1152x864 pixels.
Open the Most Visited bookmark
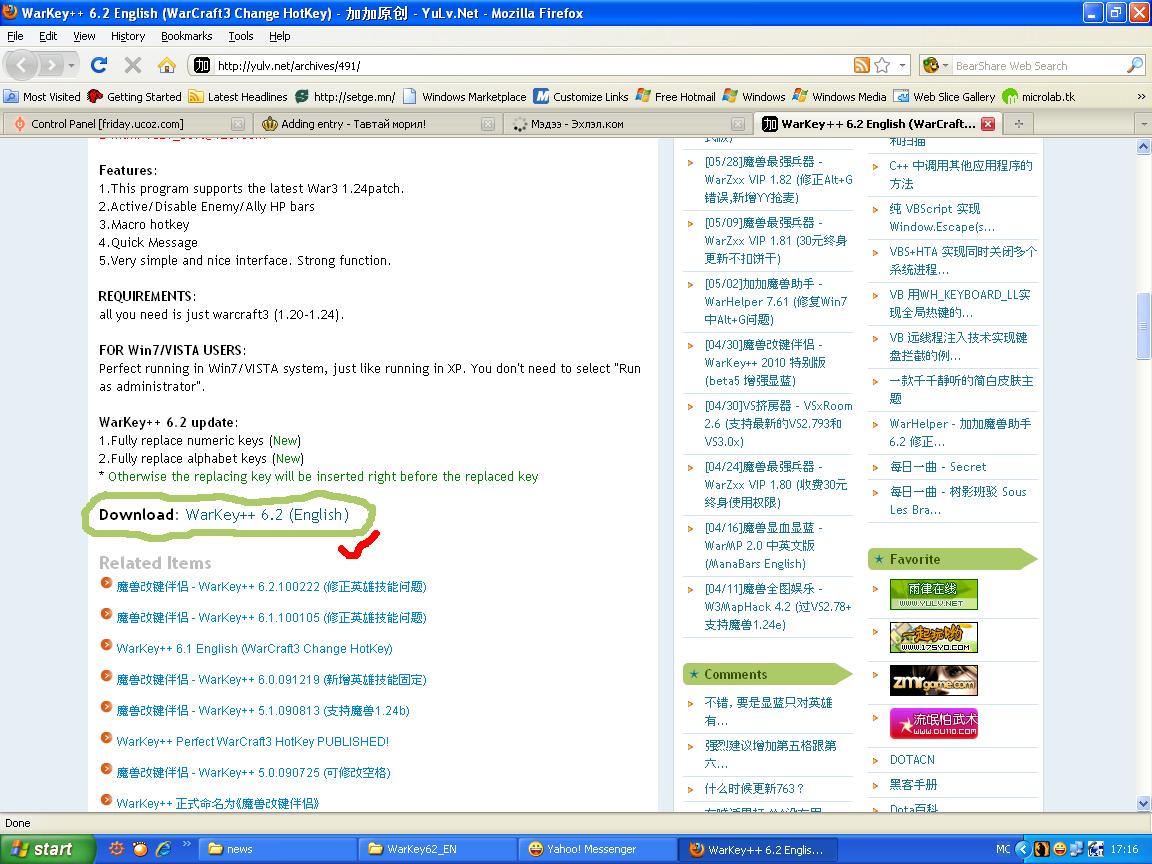[x=43, y=96]
